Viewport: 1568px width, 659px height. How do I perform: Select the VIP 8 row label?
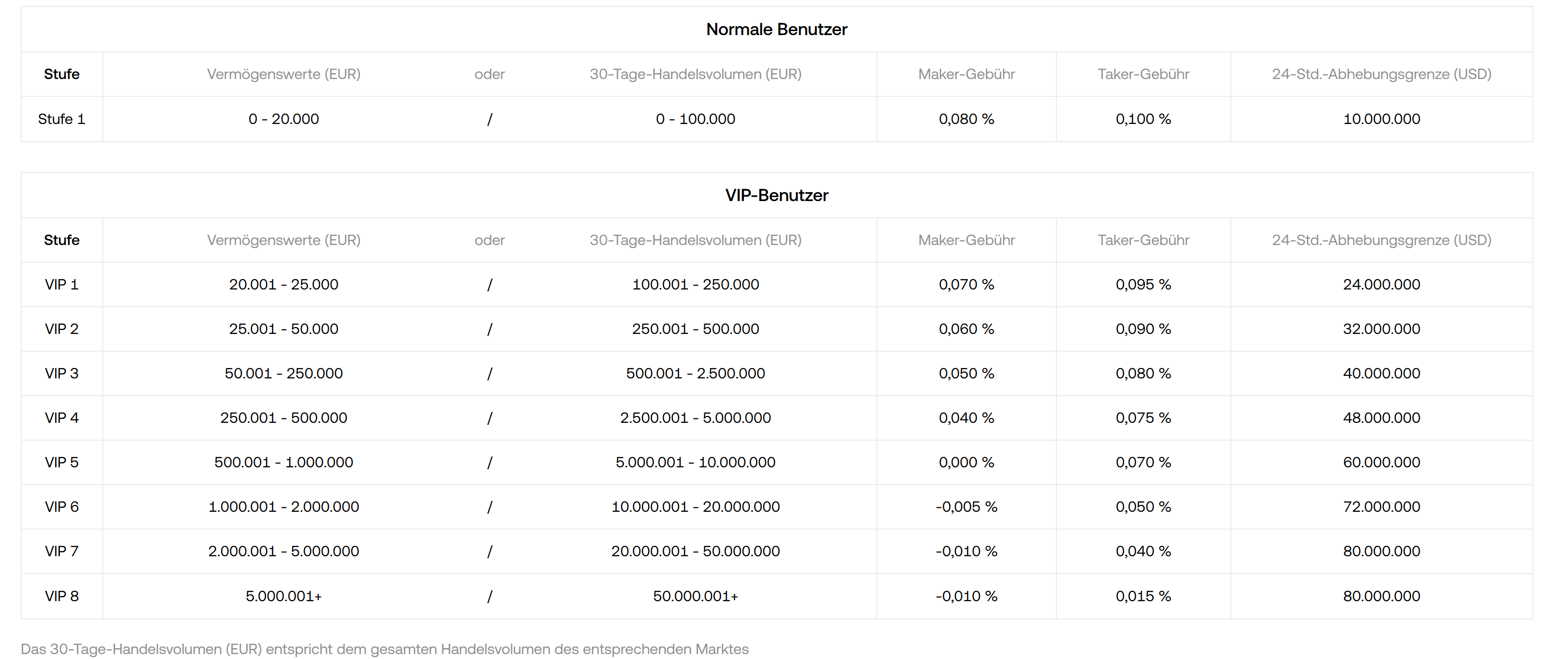[x=61, y=596]
